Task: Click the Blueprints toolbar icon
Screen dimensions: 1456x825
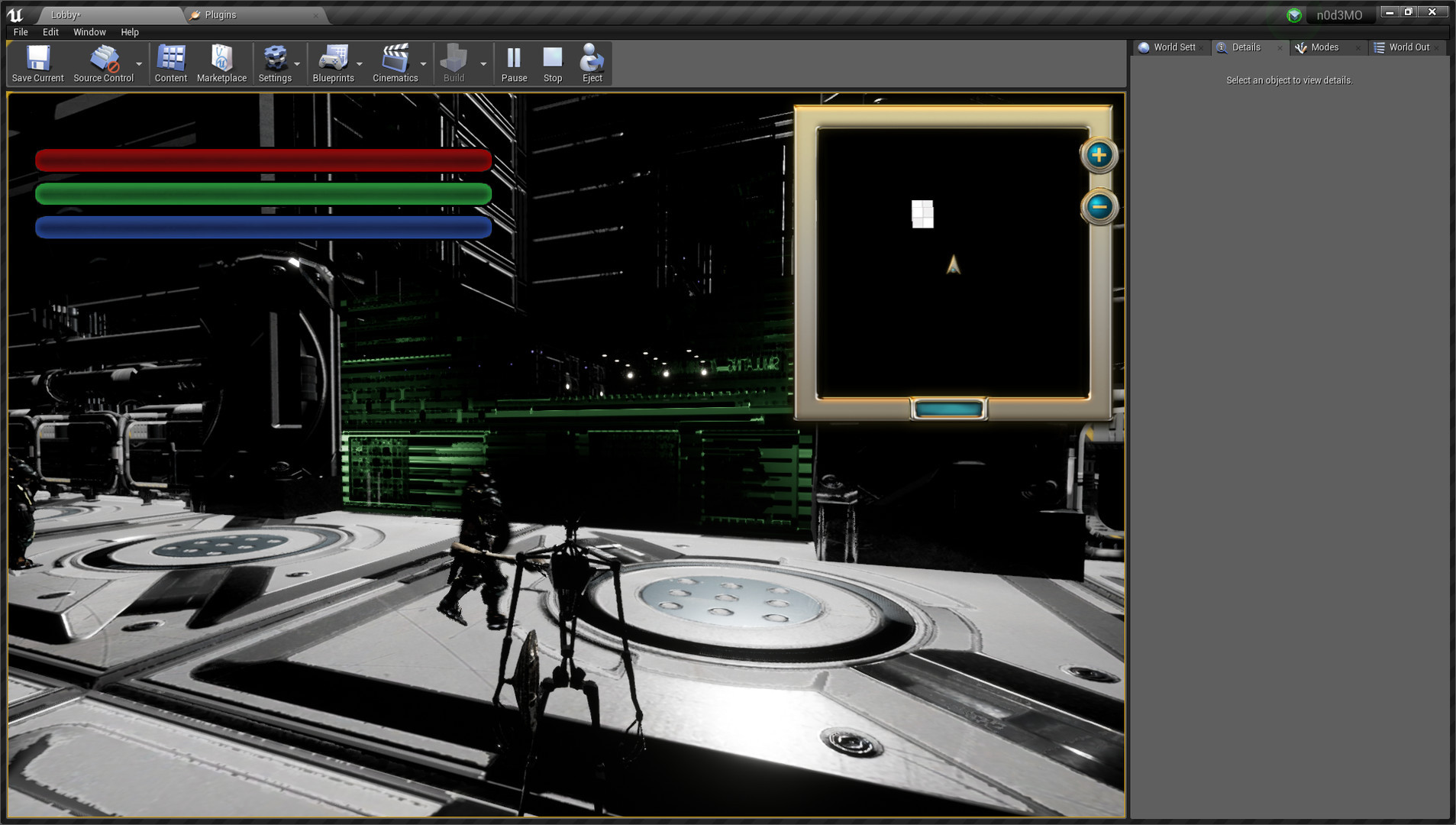Action: [x=333, y=63]
